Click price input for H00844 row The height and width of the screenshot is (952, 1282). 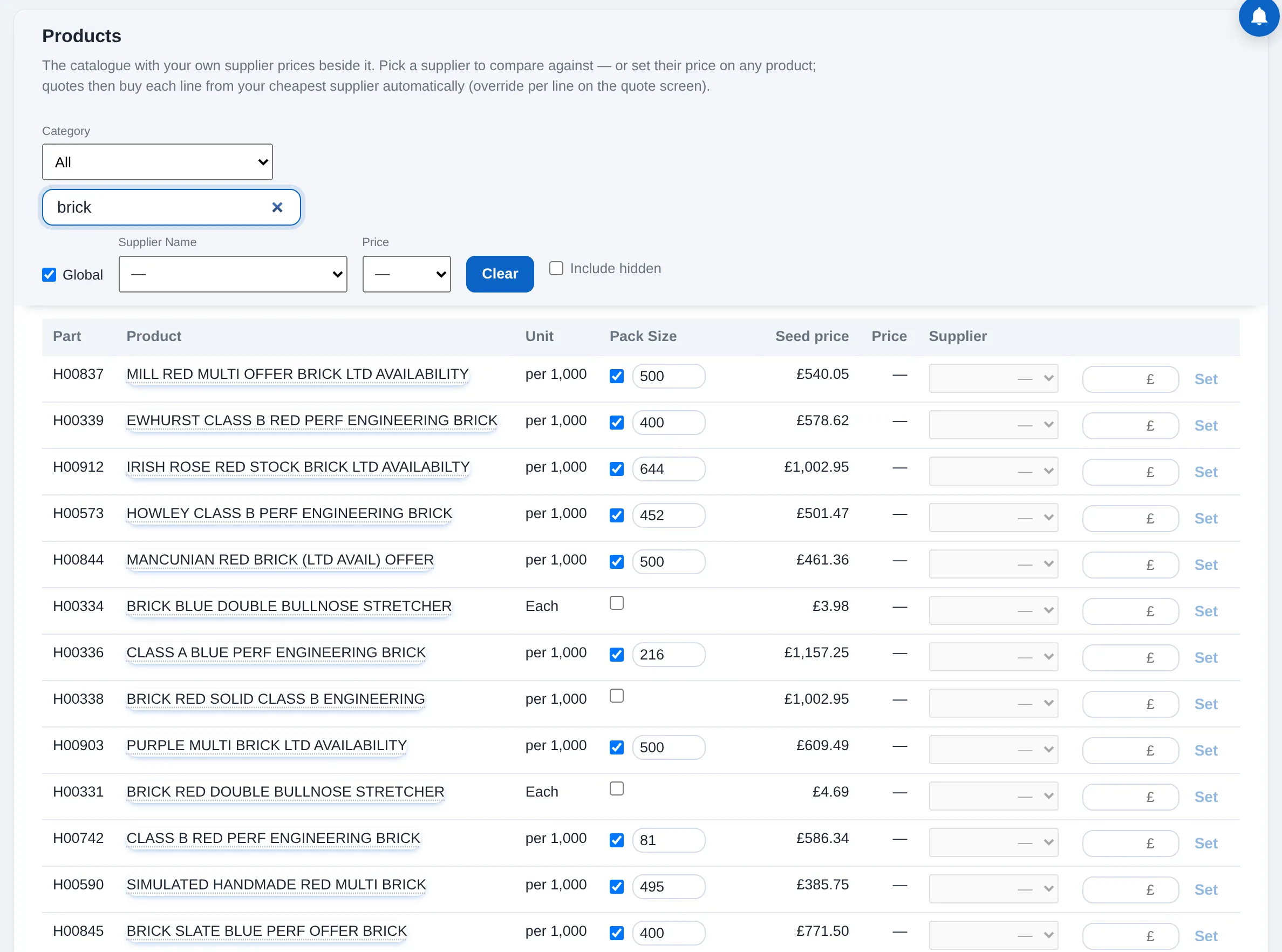point(1130,565)
